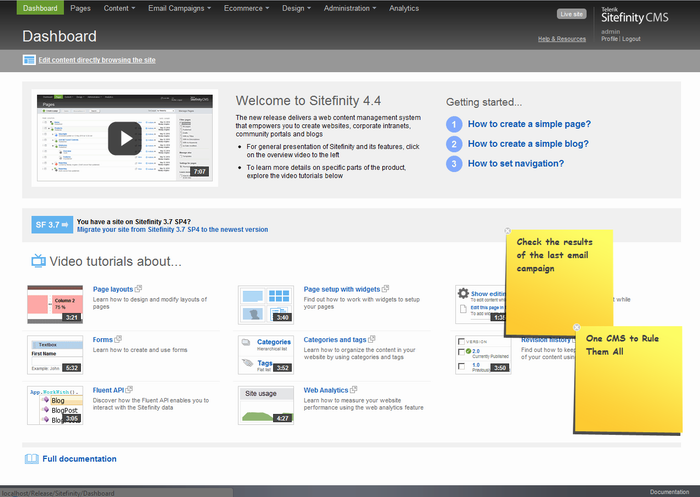Click popup icon next to Forms
The image size is (700, 497).
click(119, 339)
